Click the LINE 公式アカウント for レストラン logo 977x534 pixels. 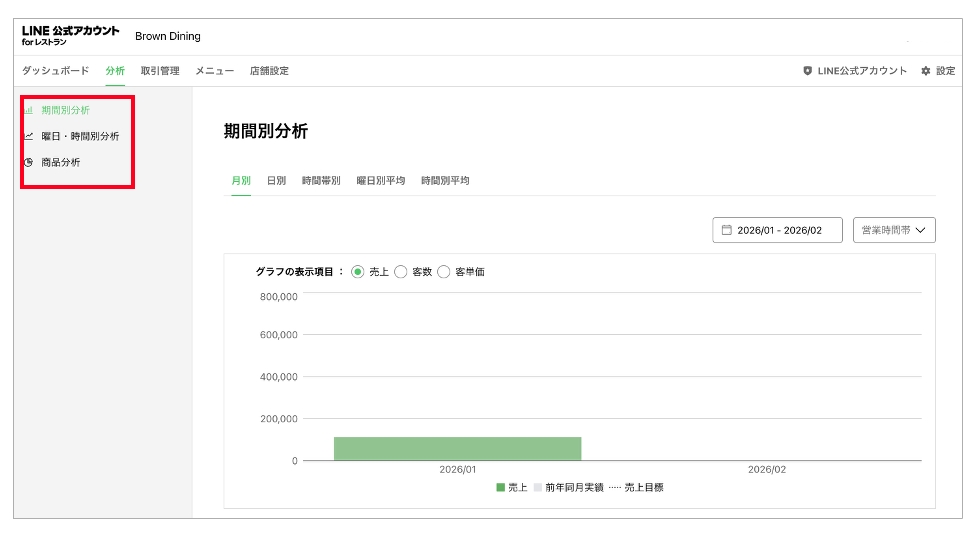[x=70, y=36]
